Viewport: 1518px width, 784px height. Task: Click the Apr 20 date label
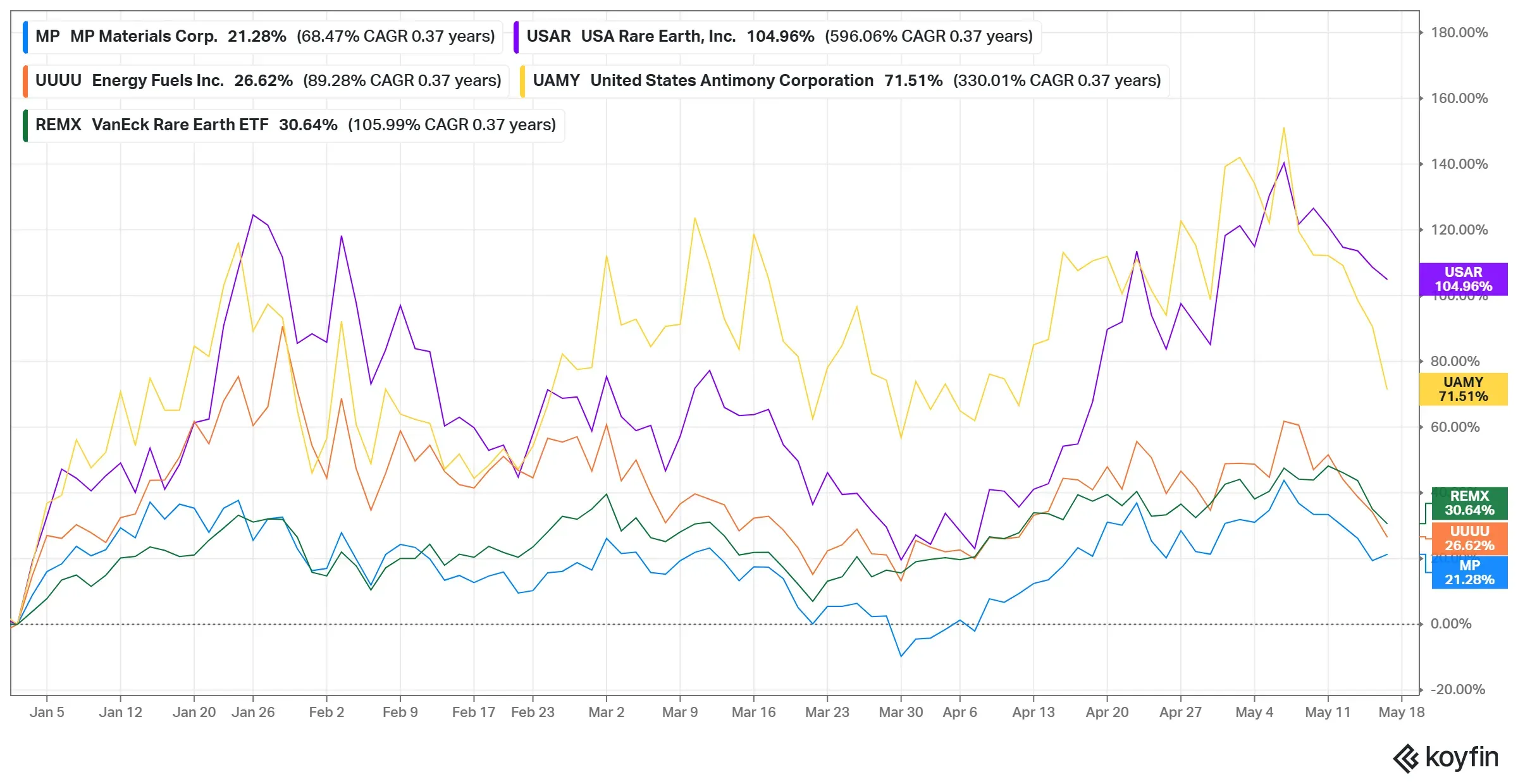point(1107,713)
